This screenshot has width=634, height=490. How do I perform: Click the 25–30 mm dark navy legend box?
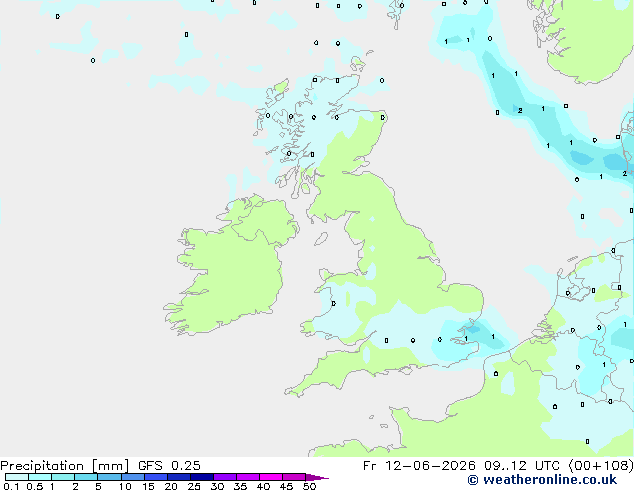point(201,477)
